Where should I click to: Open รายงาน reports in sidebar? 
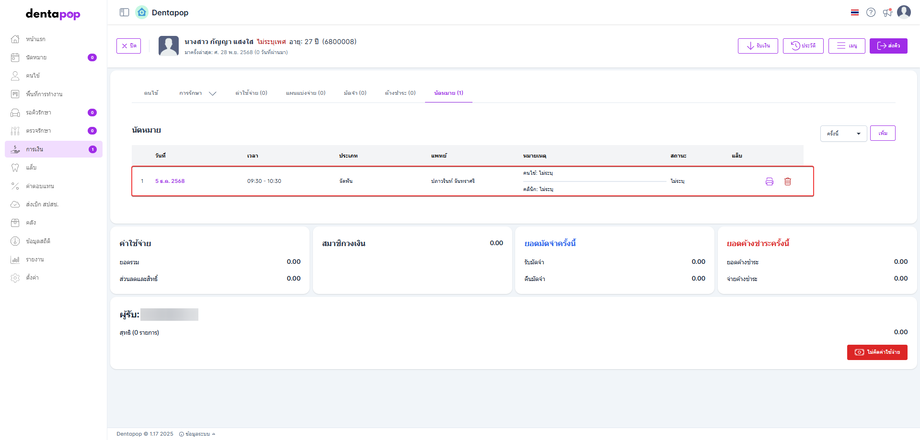(x=35, y=259)
